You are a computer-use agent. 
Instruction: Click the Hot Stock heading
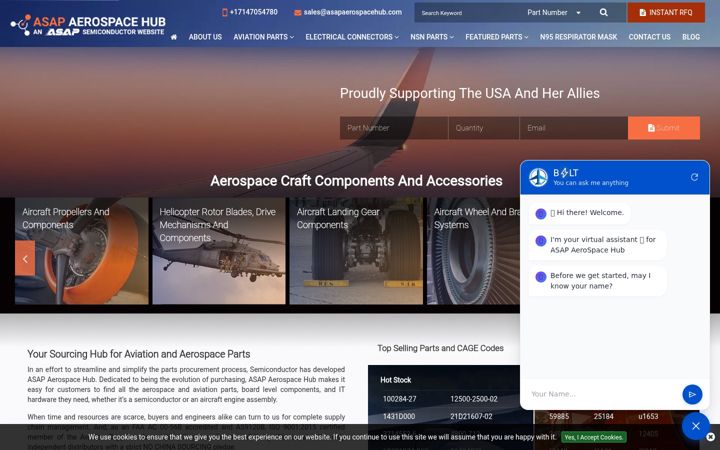395,380
